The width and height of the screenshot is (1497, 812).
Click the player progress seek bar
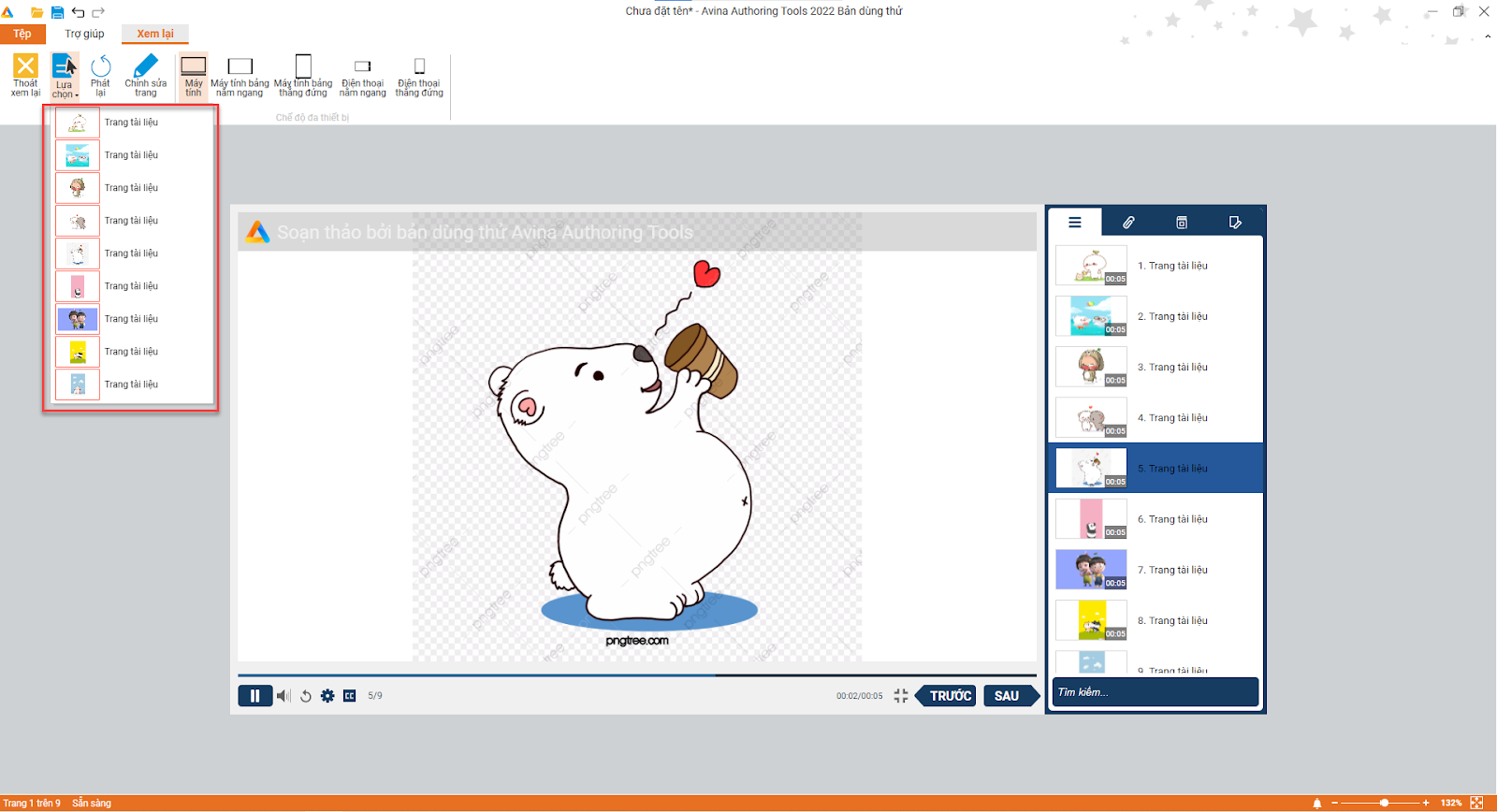(x=637, y=674)
